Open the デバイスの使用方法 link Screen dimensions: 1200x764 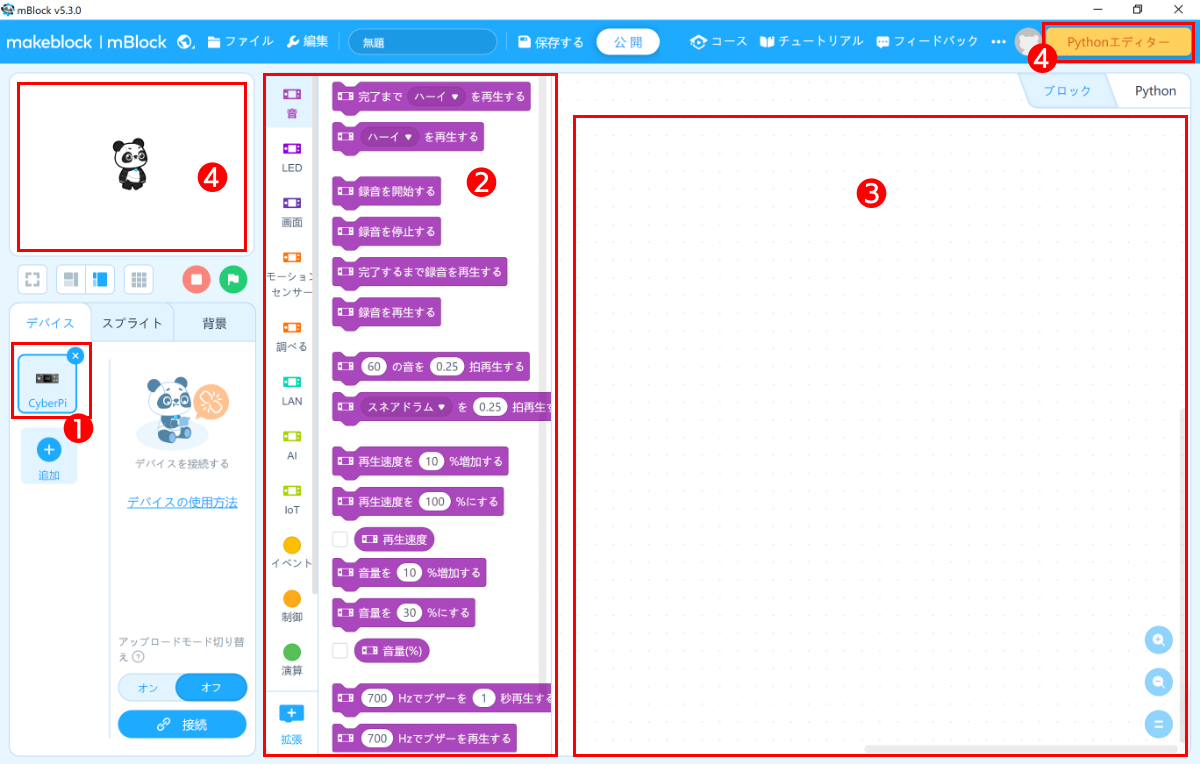pos(182,502)
